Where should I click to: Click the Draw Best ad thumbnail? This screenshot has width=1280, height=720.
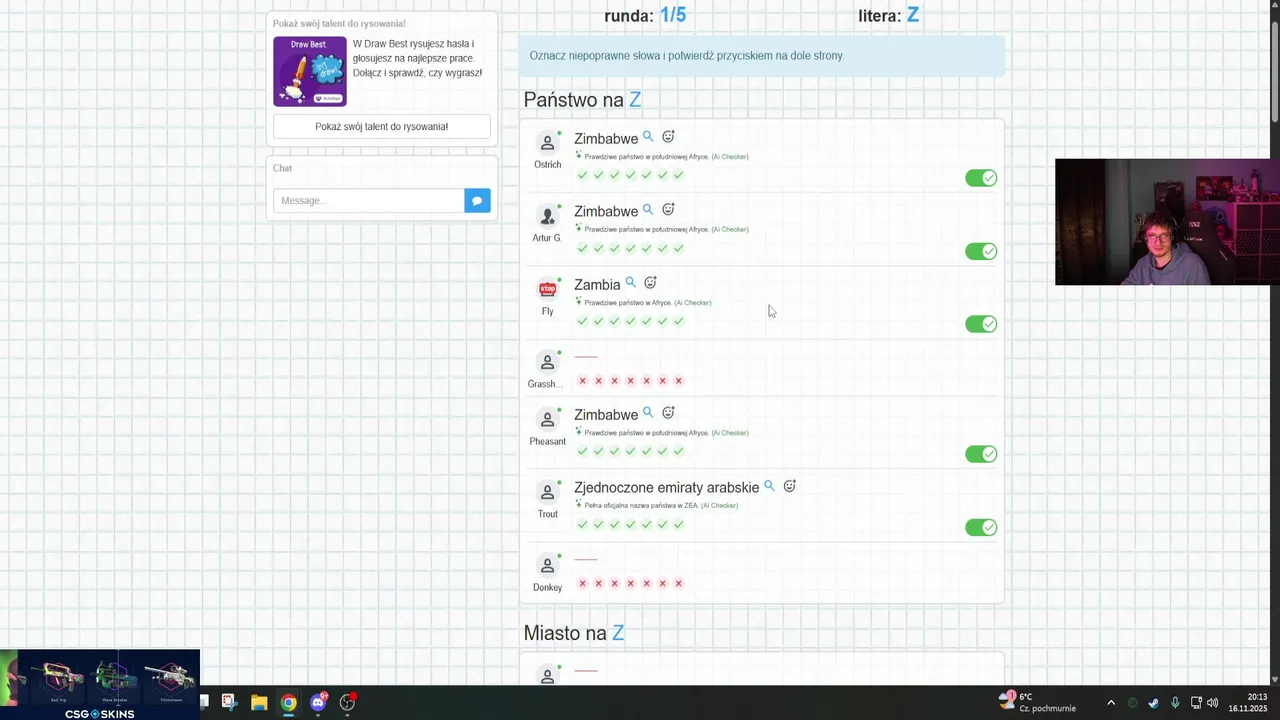pyautogui.click(x=310, y=71)
